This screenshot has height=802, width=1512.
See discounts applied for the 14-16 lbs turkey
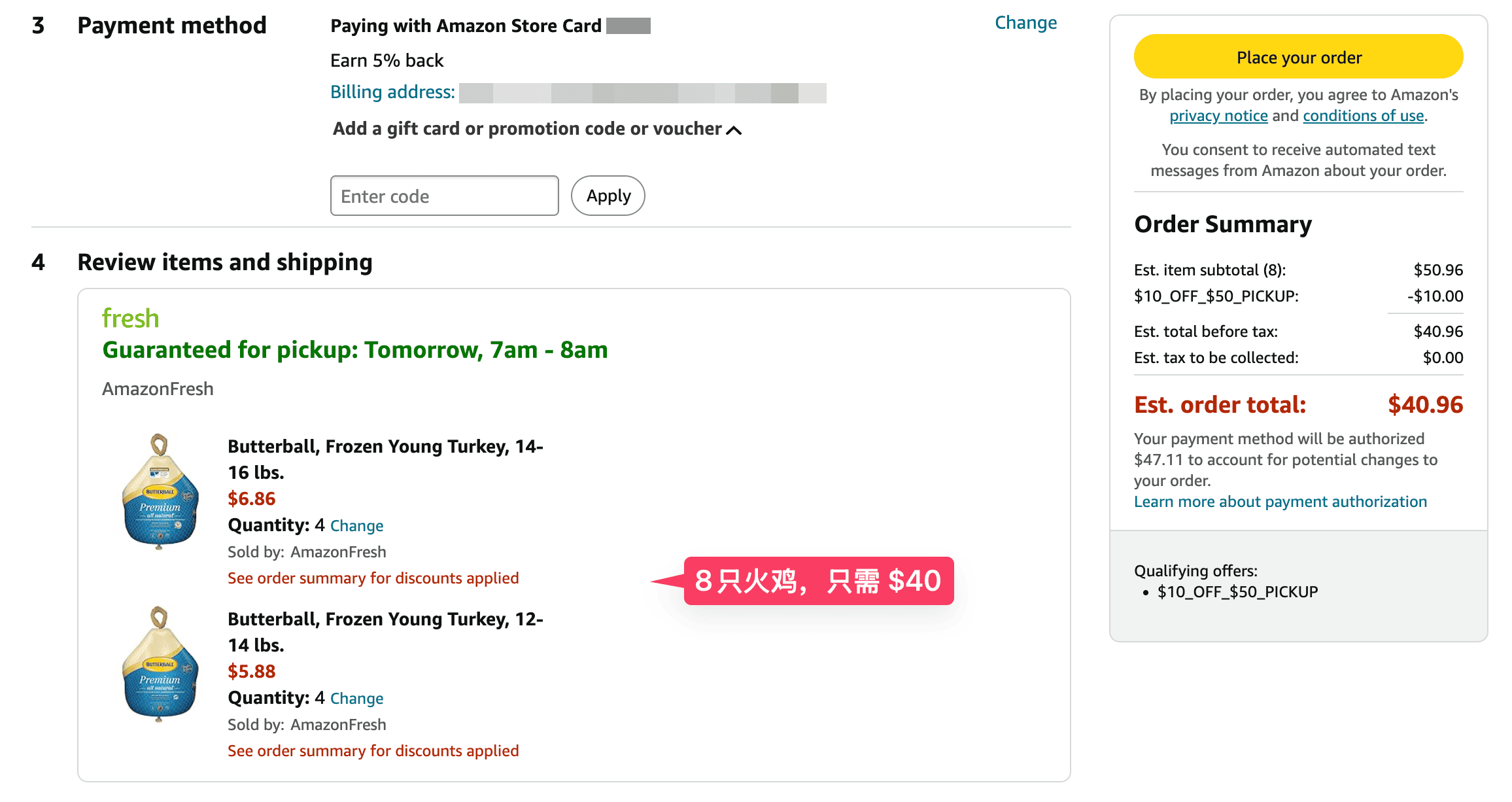373,578
